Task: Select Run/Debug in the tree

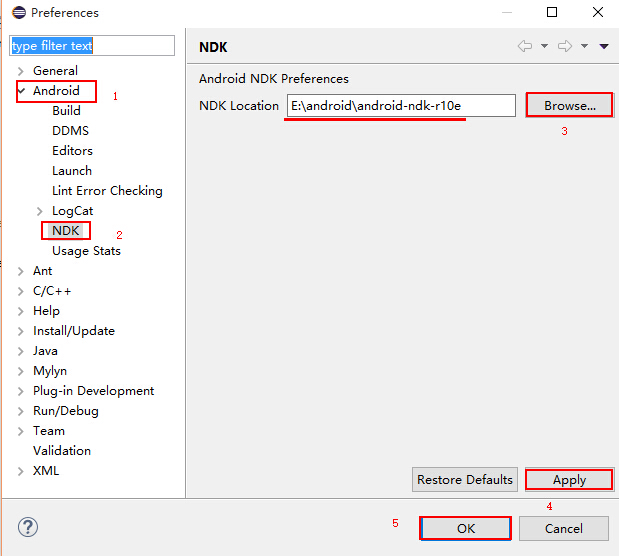Action: [66, 411]
